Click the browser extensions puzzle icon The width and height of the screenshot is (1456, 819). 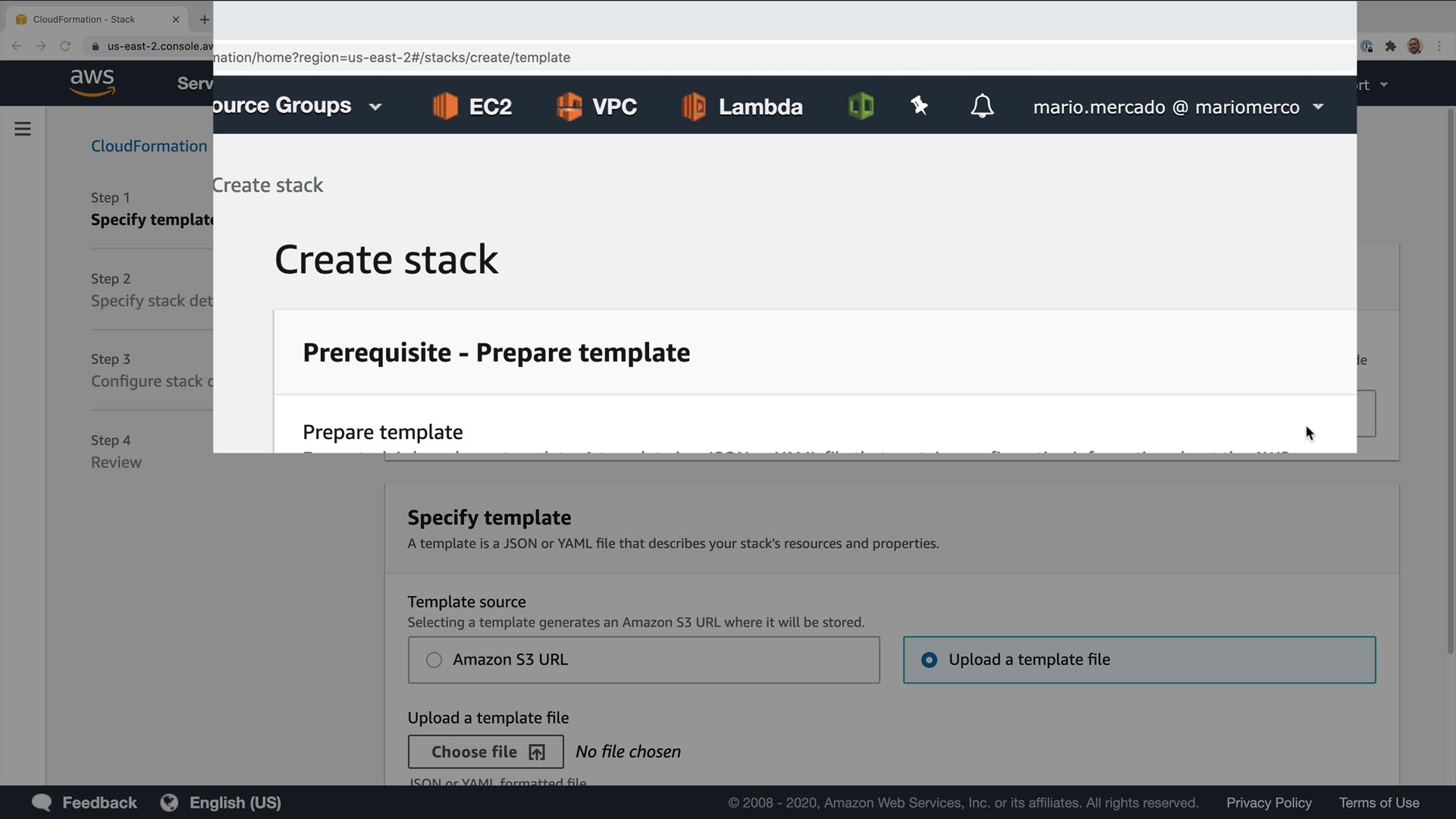pyautogui.click(x=1390, y=46)
